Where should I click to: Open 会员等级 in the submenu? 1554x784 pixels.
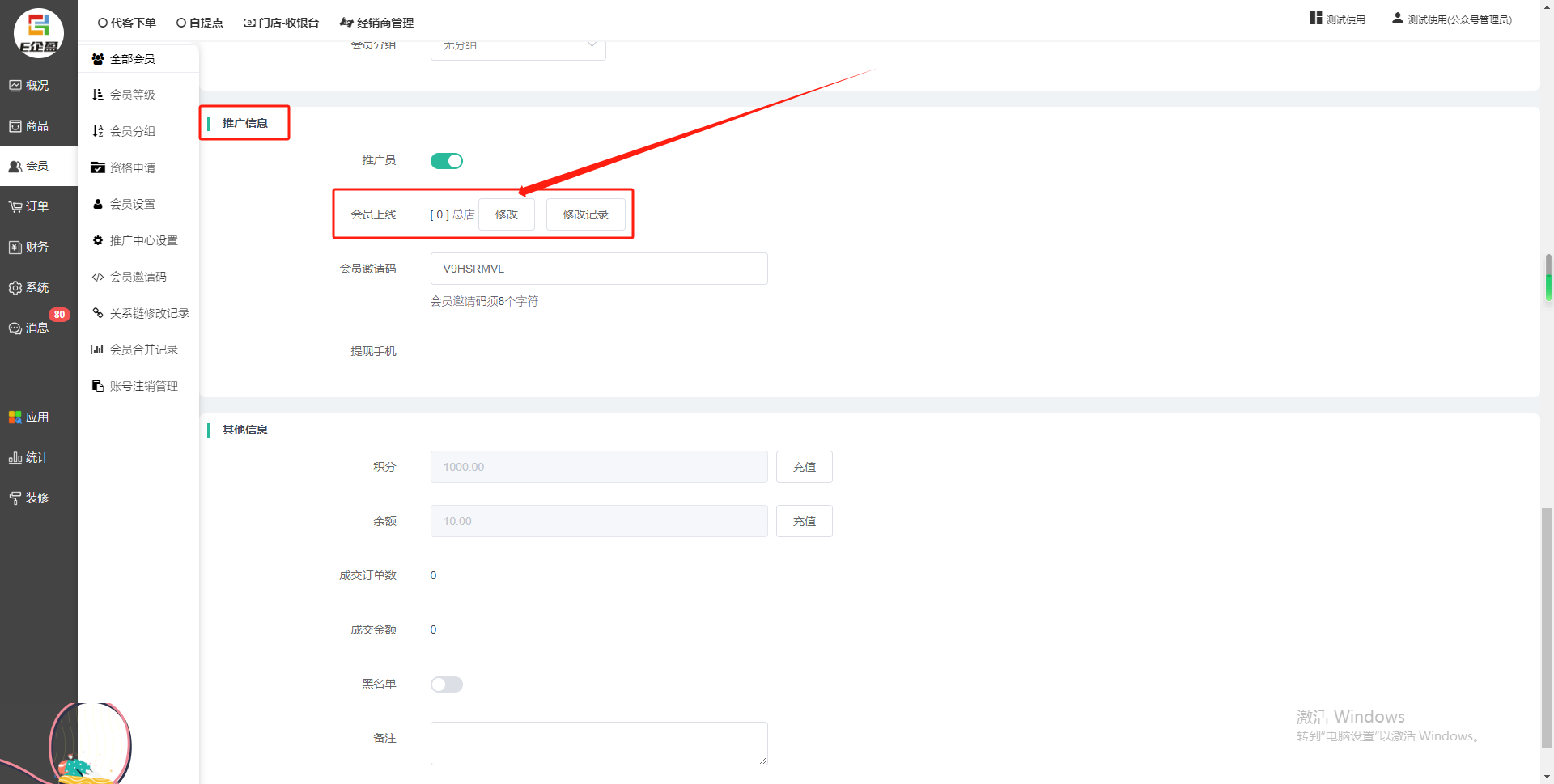[133, 95]
